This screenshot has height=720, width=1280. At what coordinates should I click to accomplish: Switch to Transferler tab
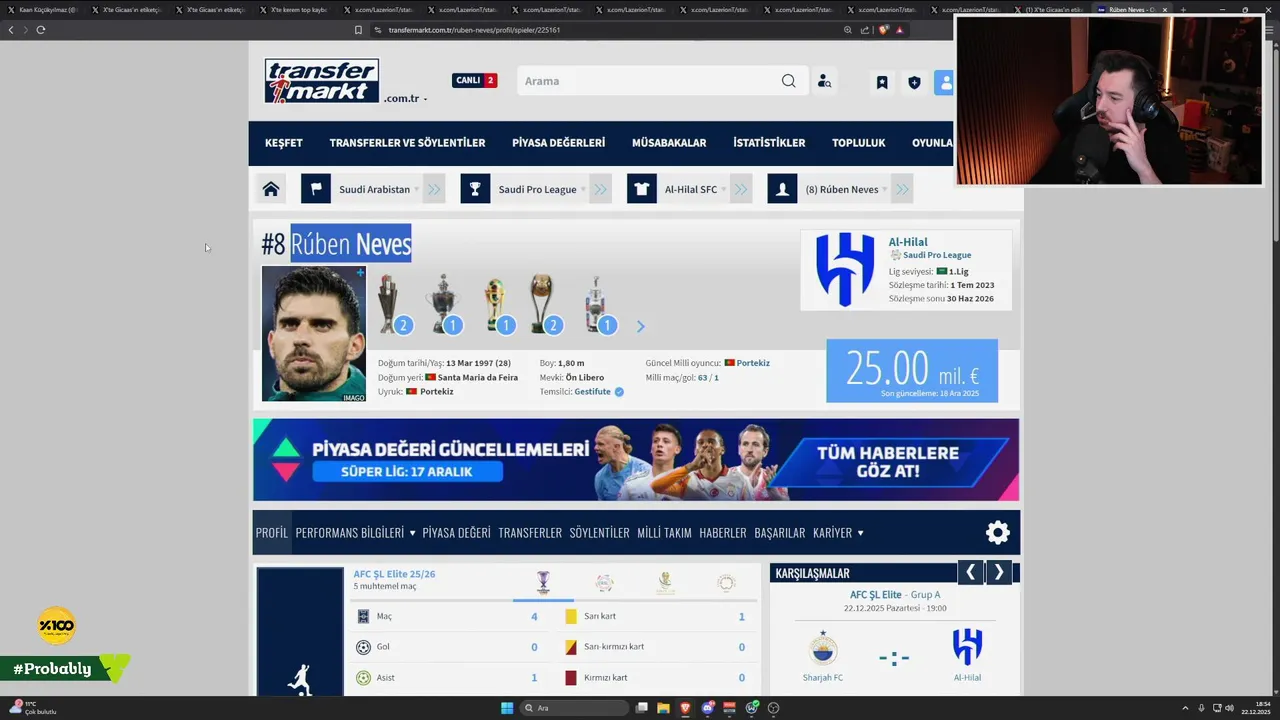click(x=530, y=533)
